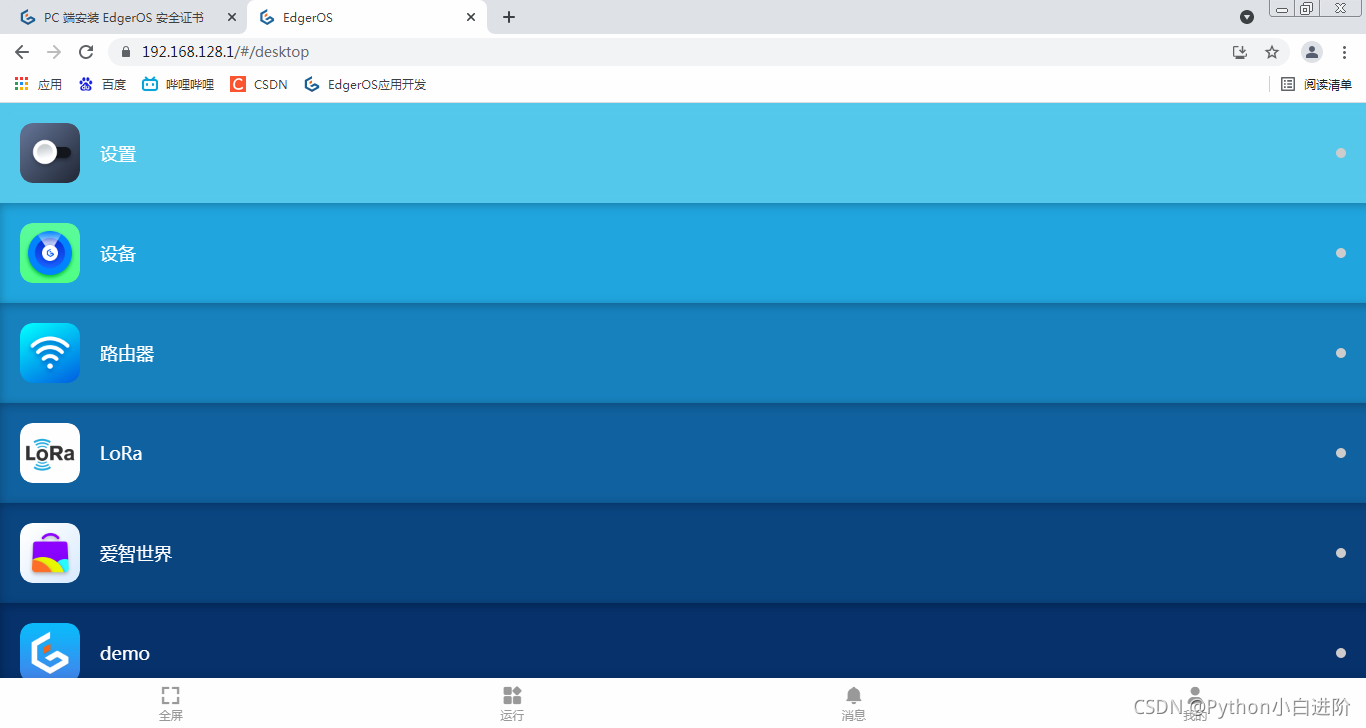1366x728 pixels.
Task: Select the EdgerOS tab
Action: point(367,18)
